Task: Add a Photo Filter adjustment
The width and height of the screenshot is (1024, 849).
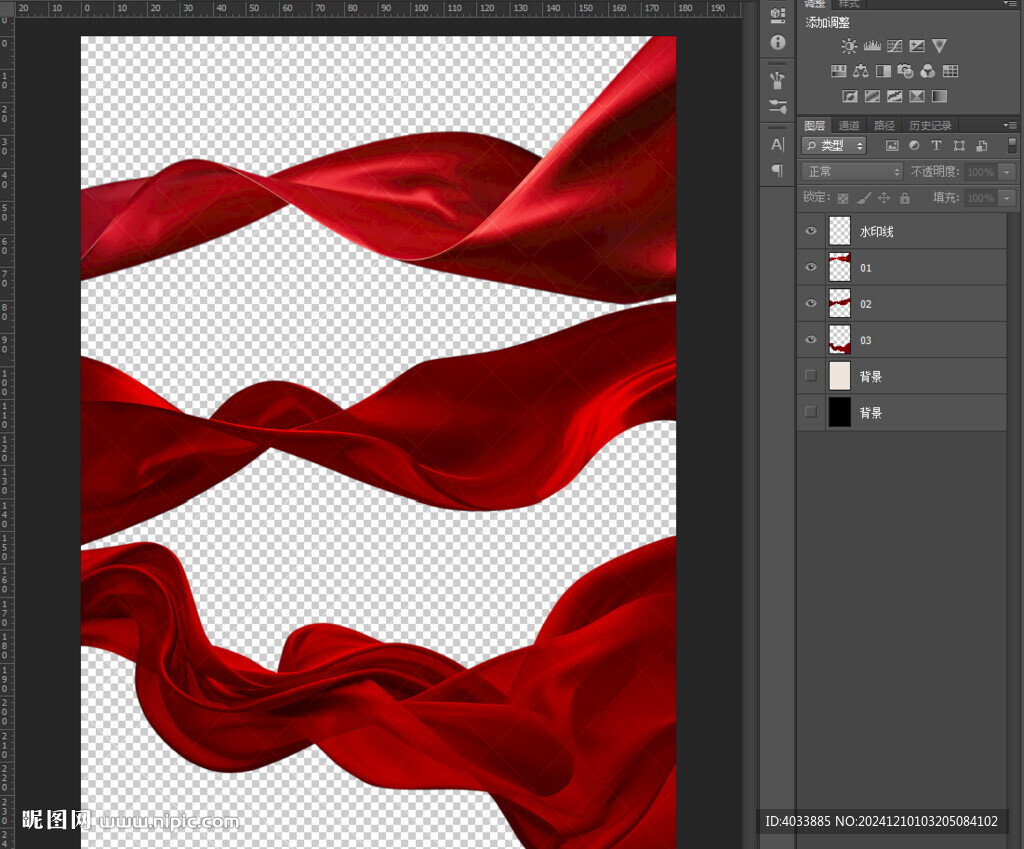Action: (905, 71)
